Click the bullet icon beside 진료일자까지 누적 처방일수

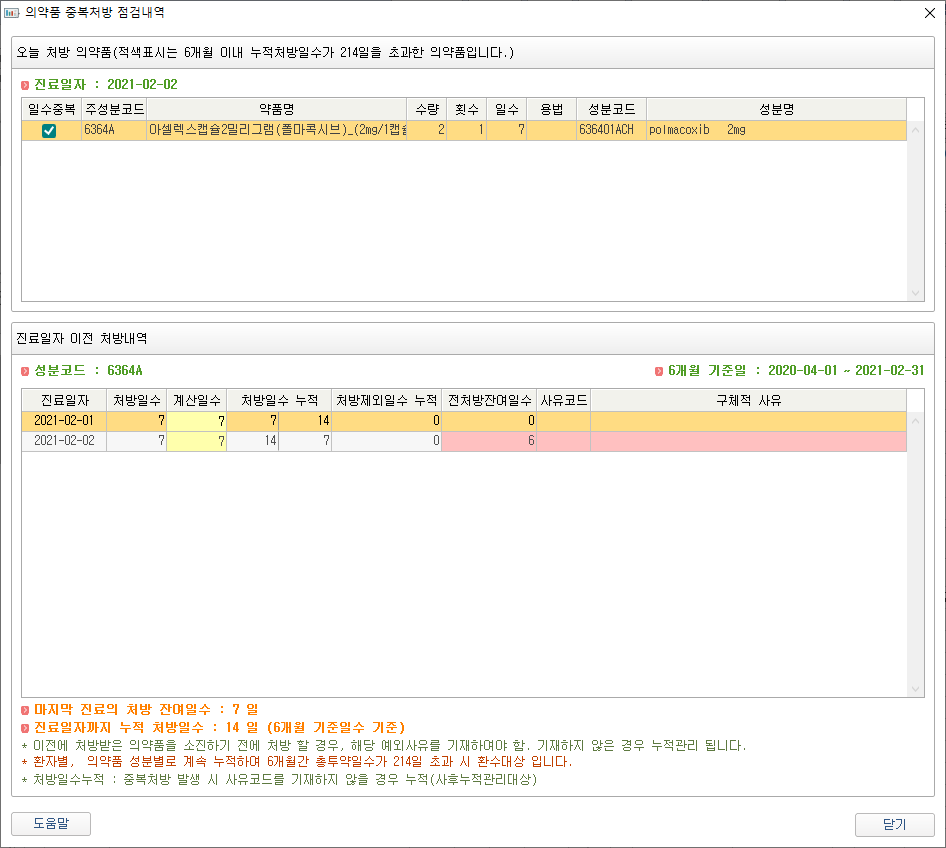point(25,727)
